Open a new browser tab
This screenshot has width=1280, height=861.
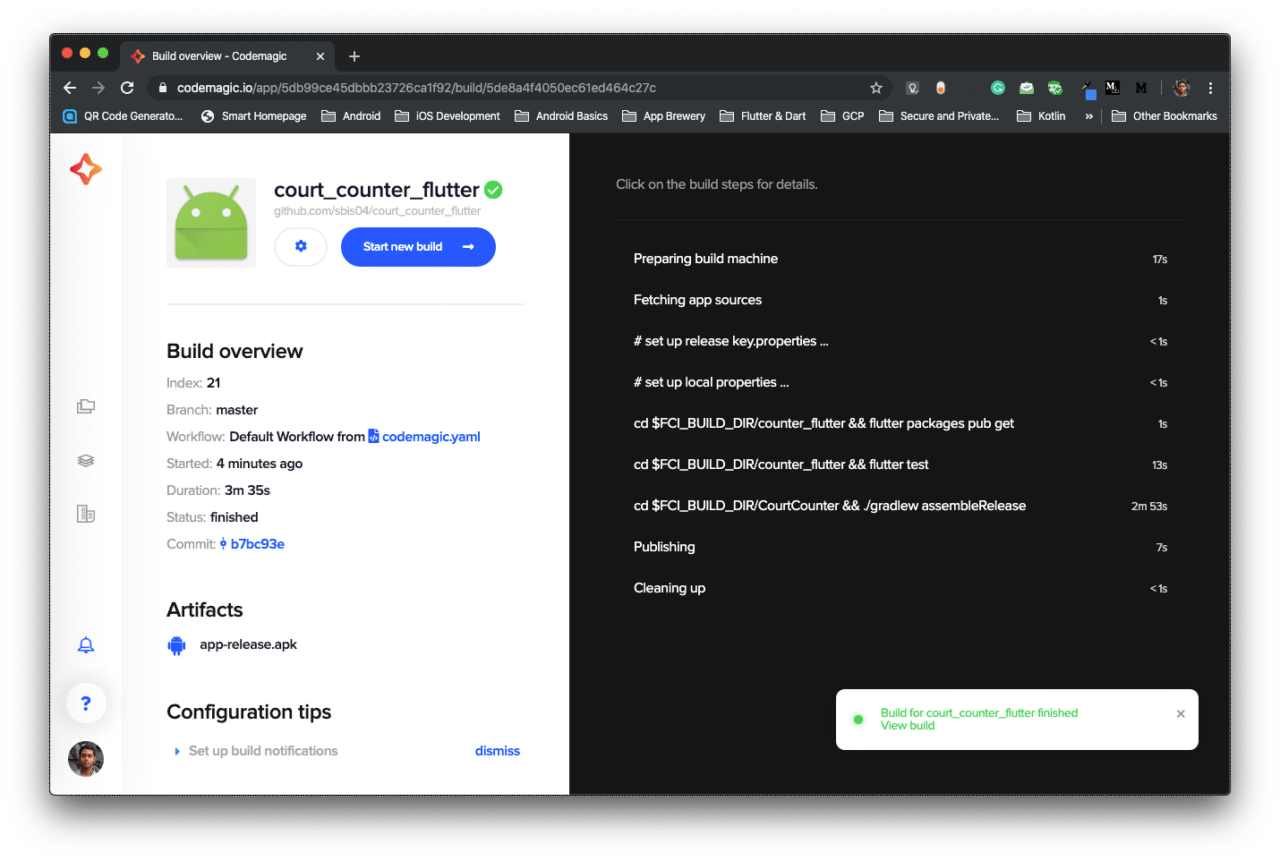click(x=354, y=57)
